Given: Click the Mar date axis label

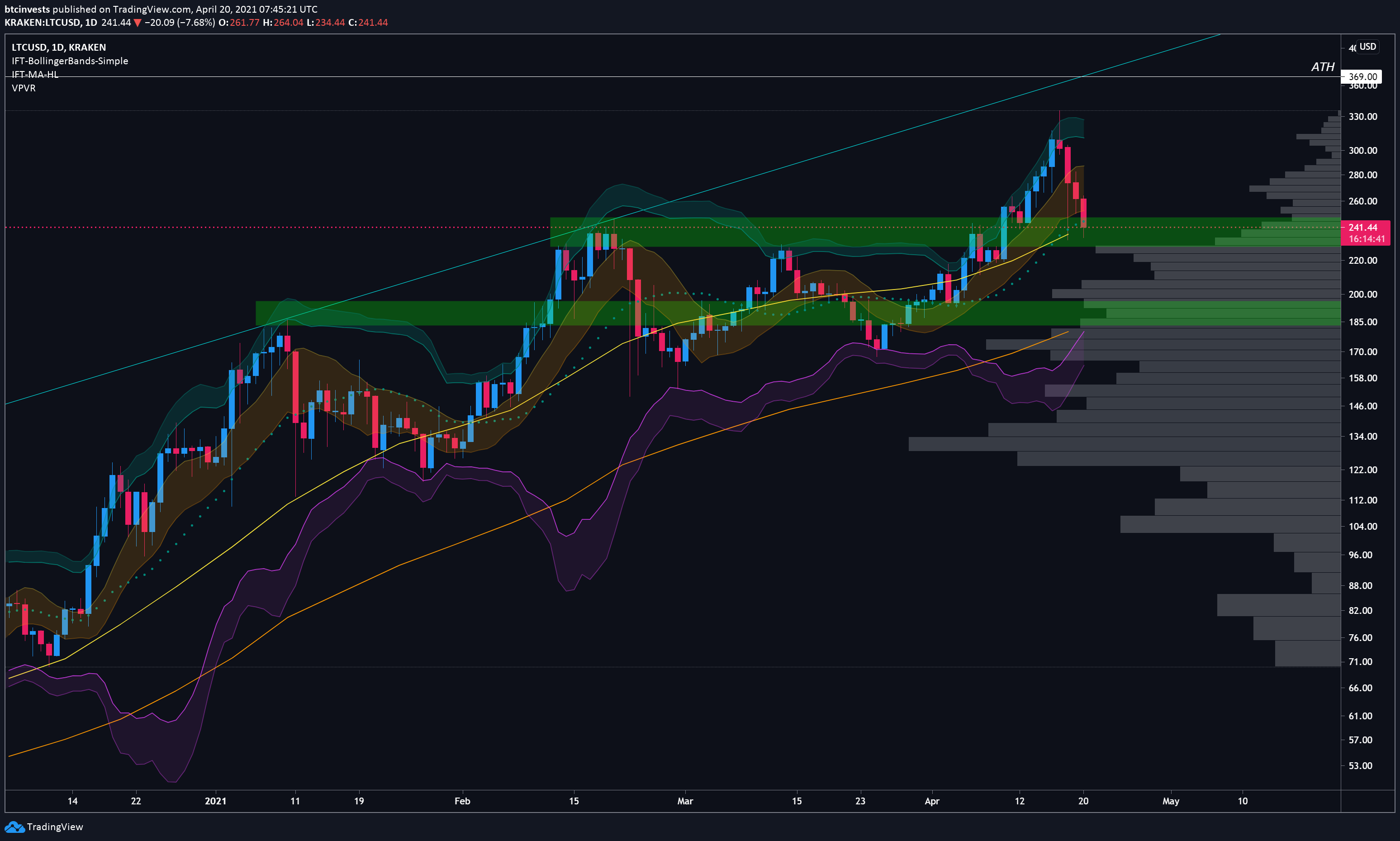Looking at the screenshot, I should tap(685, 801).
